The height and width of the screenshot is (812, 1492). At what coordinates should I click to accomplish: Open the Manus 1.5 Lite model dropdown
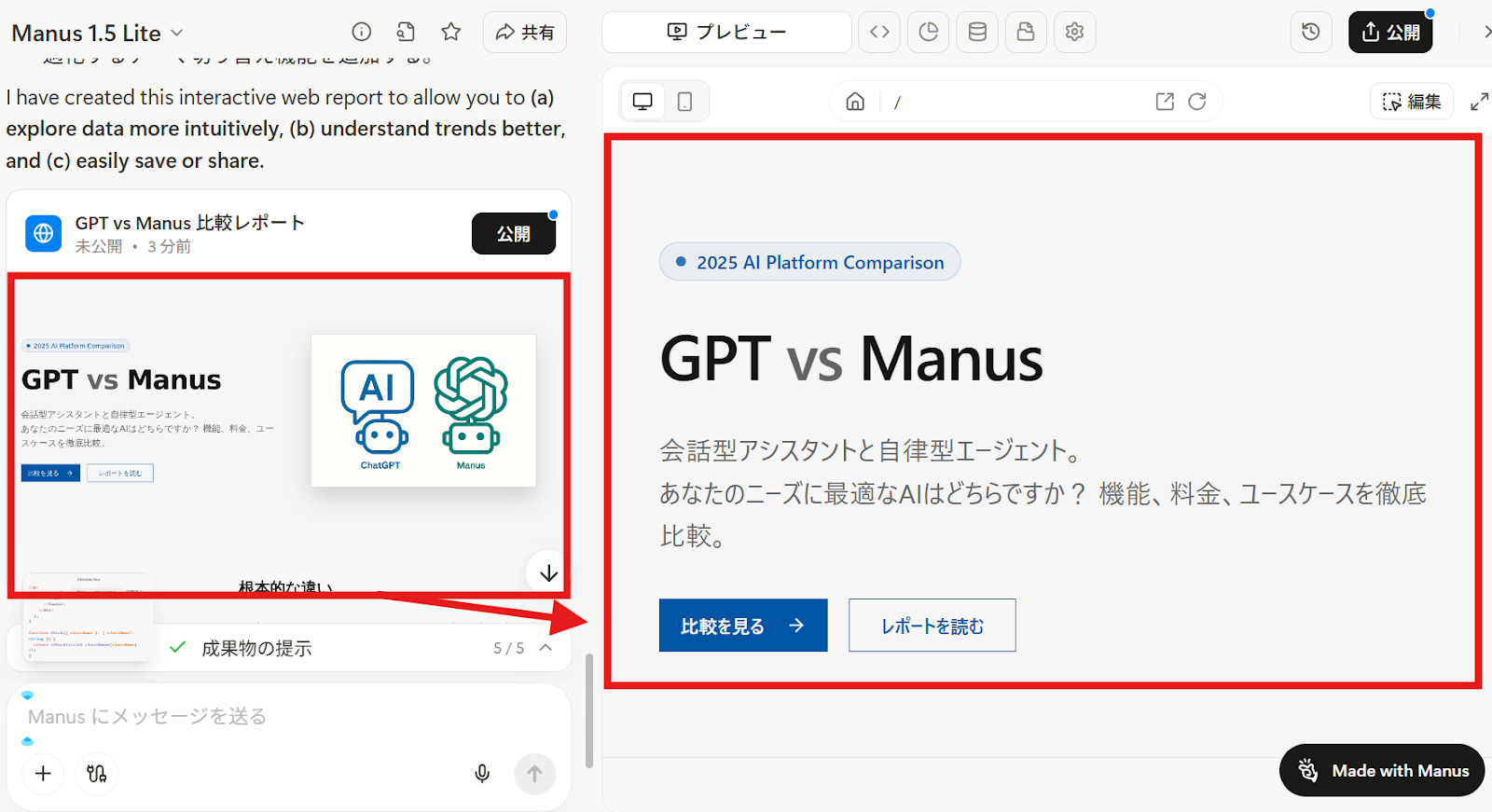pos(97,33)
